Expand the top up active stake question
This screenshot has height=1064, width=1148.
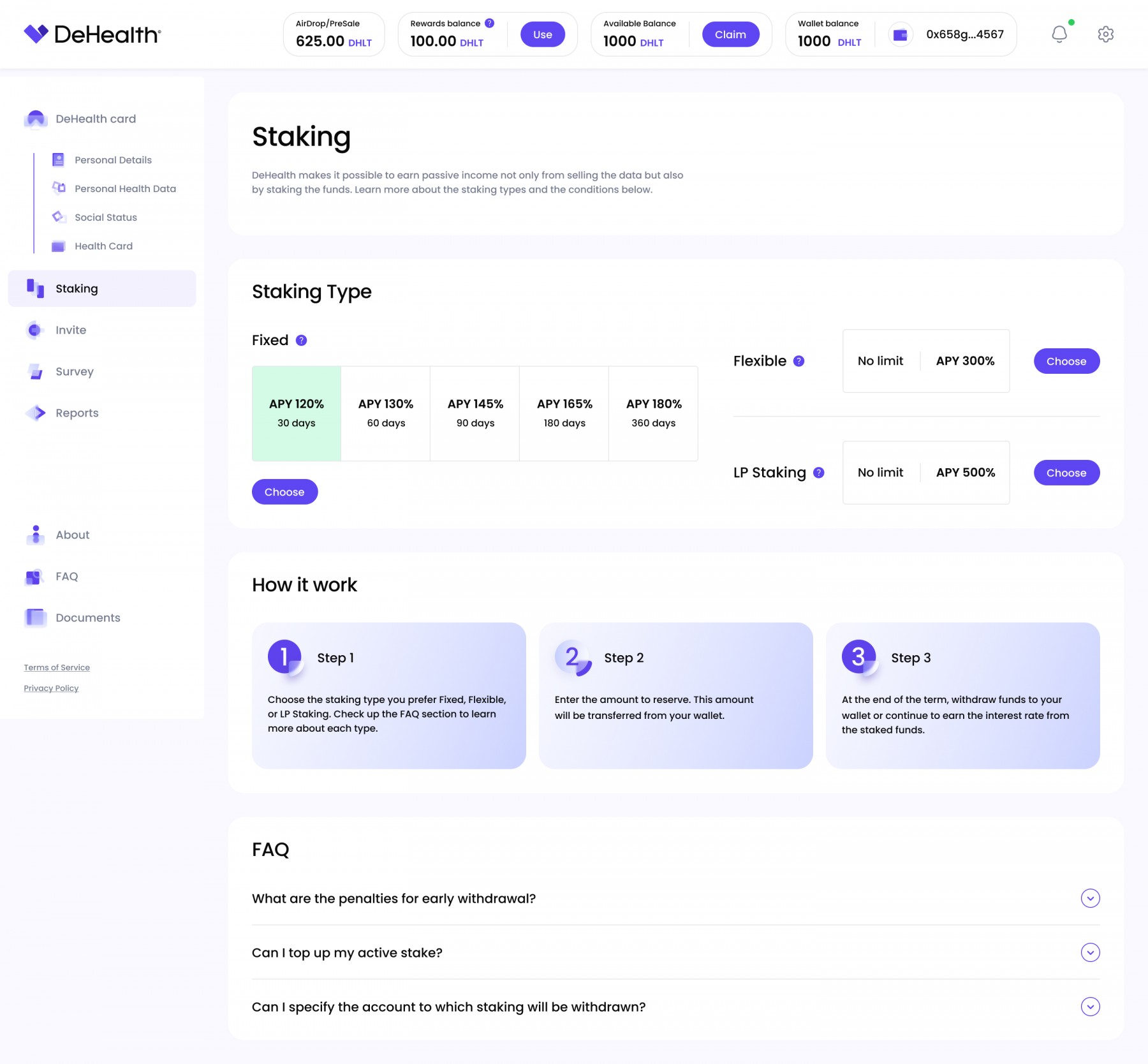coord(1090,952)
